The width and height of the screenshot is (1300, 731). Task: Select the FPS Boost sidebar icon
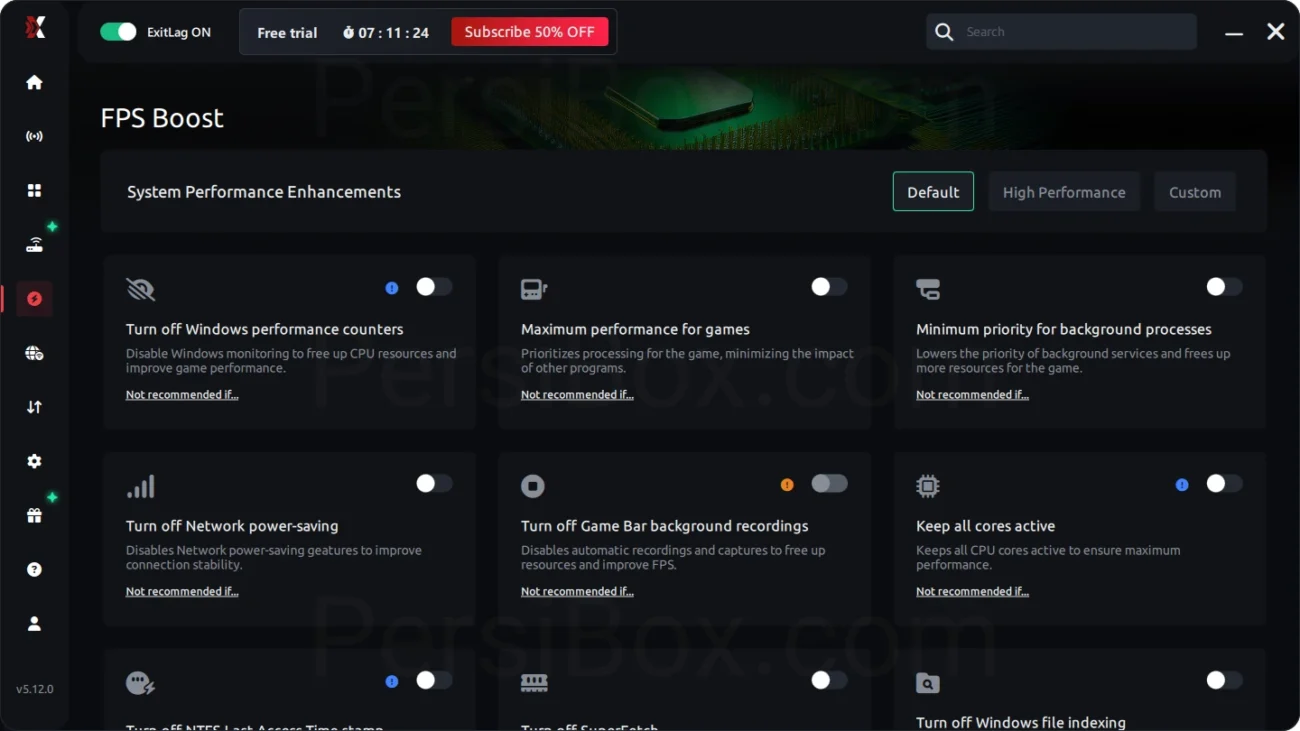[x=35, y=299]
